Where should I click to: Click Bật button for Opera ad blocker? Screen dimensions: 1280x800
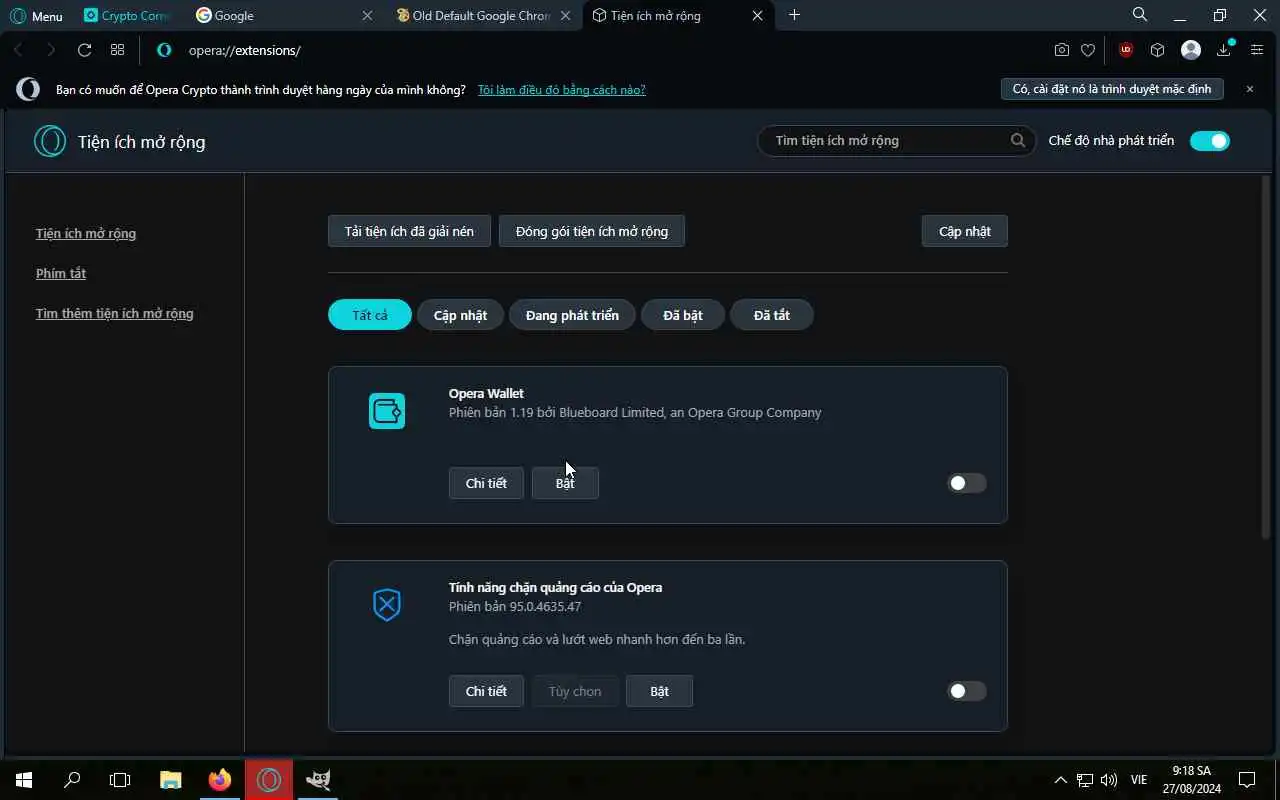pyautogui.click(x=660, y=691)
